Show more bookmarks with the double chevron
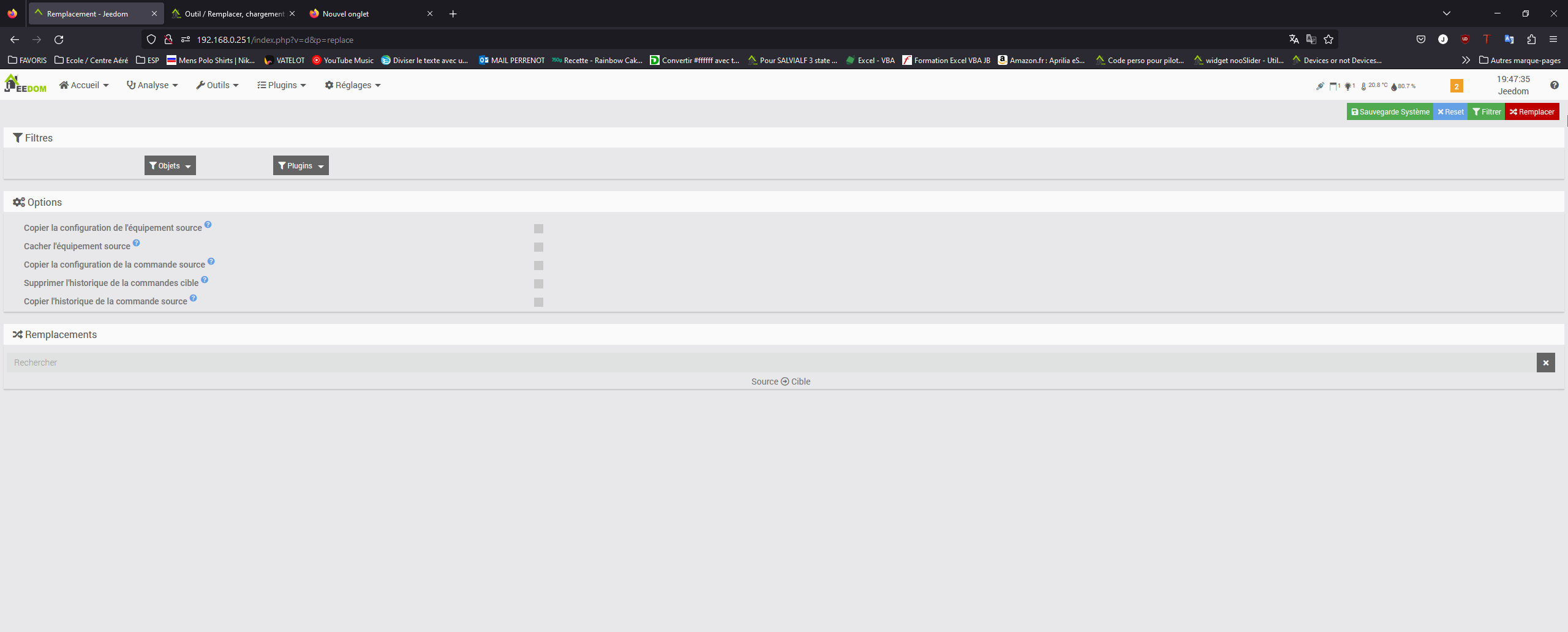1568x632 pixels. pos(1465,60)
